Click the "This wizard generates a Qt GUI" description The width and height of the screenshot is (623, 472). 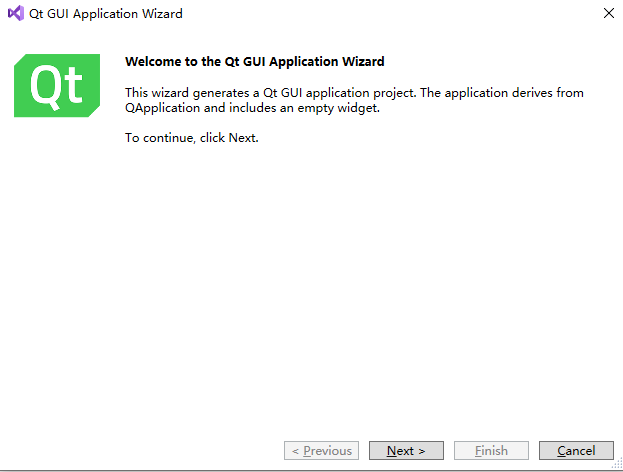point(354,100)
